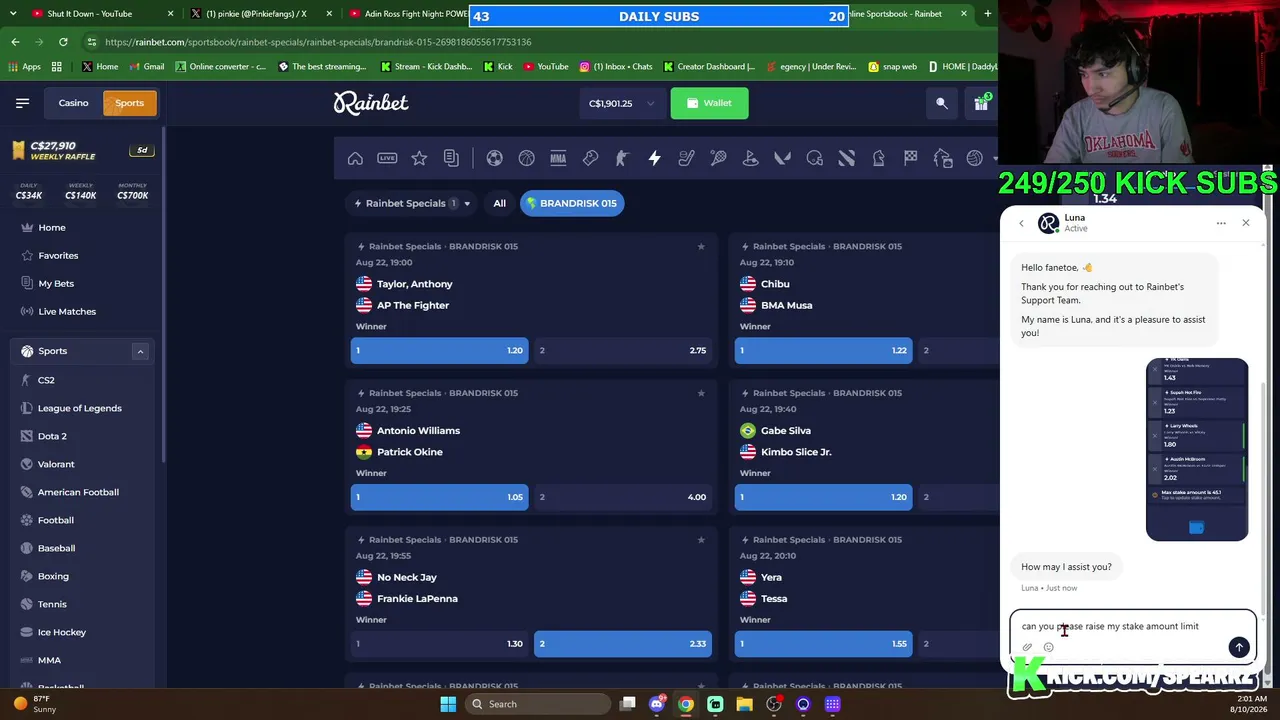This screenshot has width=1280, height=720.
Task: Toggle odds 1.05 pick on Antonio Williams
Action: (439, 497)
